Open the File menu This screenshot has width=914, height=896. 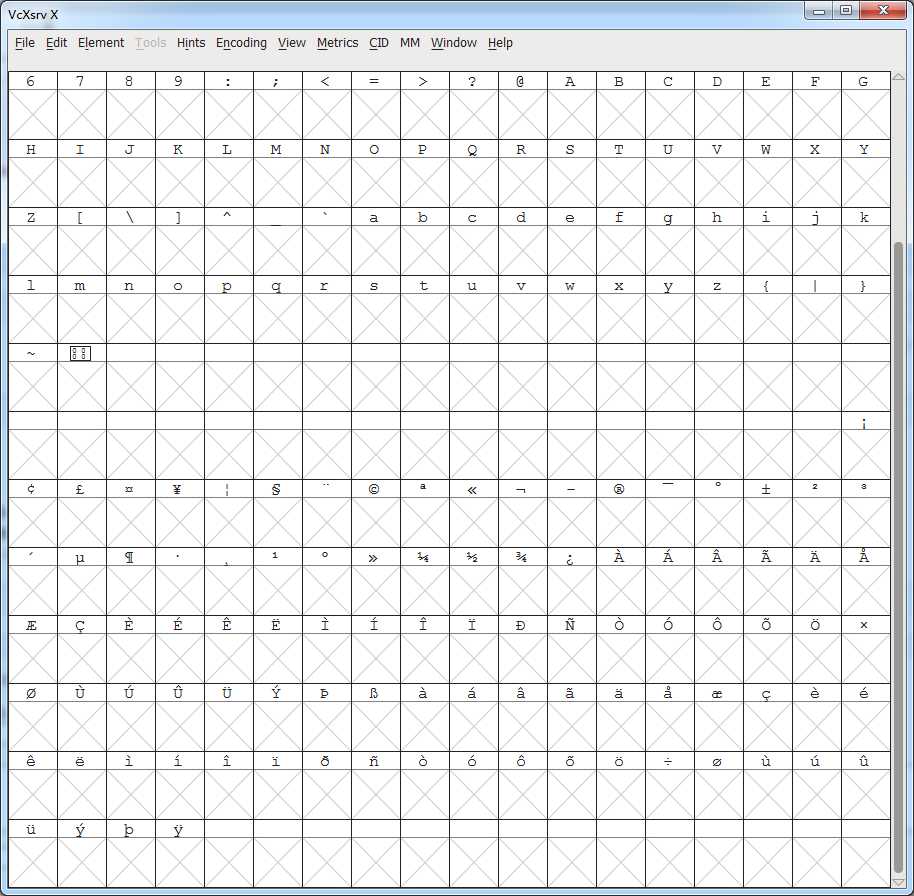(24, 43)
